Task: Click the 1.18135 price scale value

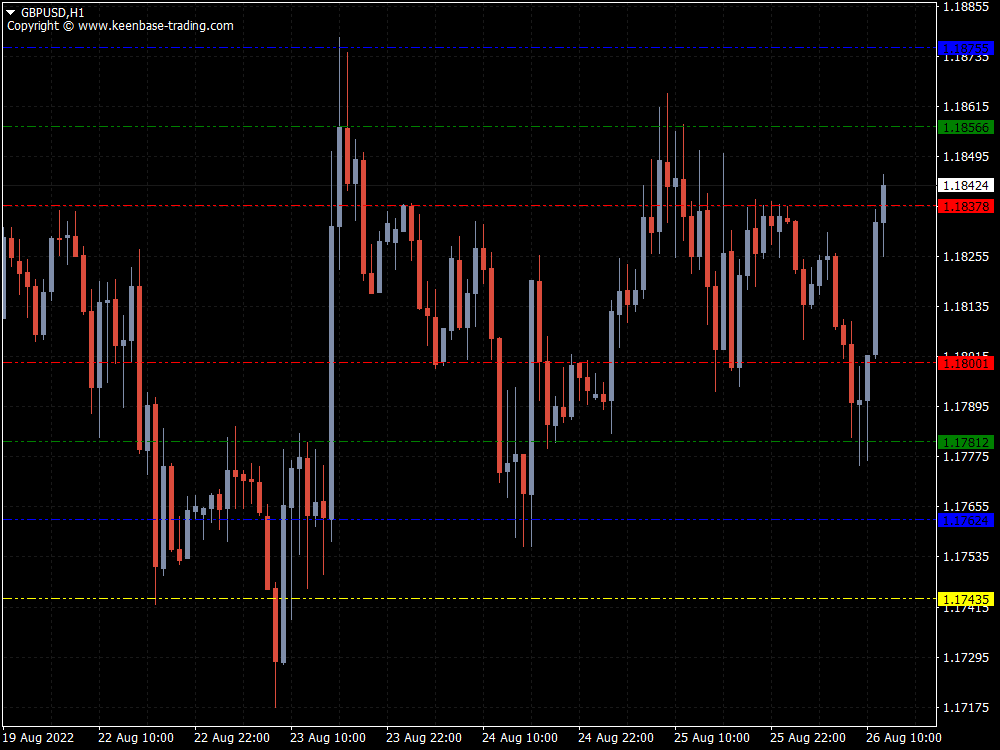Action: tap(966, 307)
